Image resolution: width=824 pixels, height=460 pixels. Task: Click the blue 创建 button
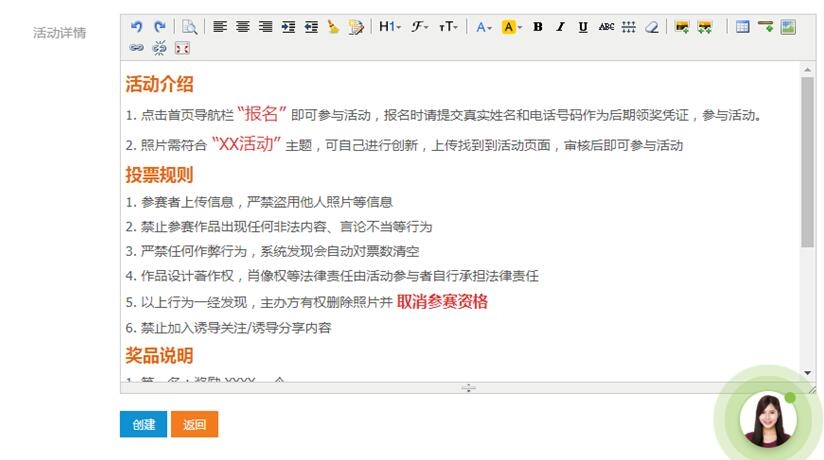[x=143, y=424]
